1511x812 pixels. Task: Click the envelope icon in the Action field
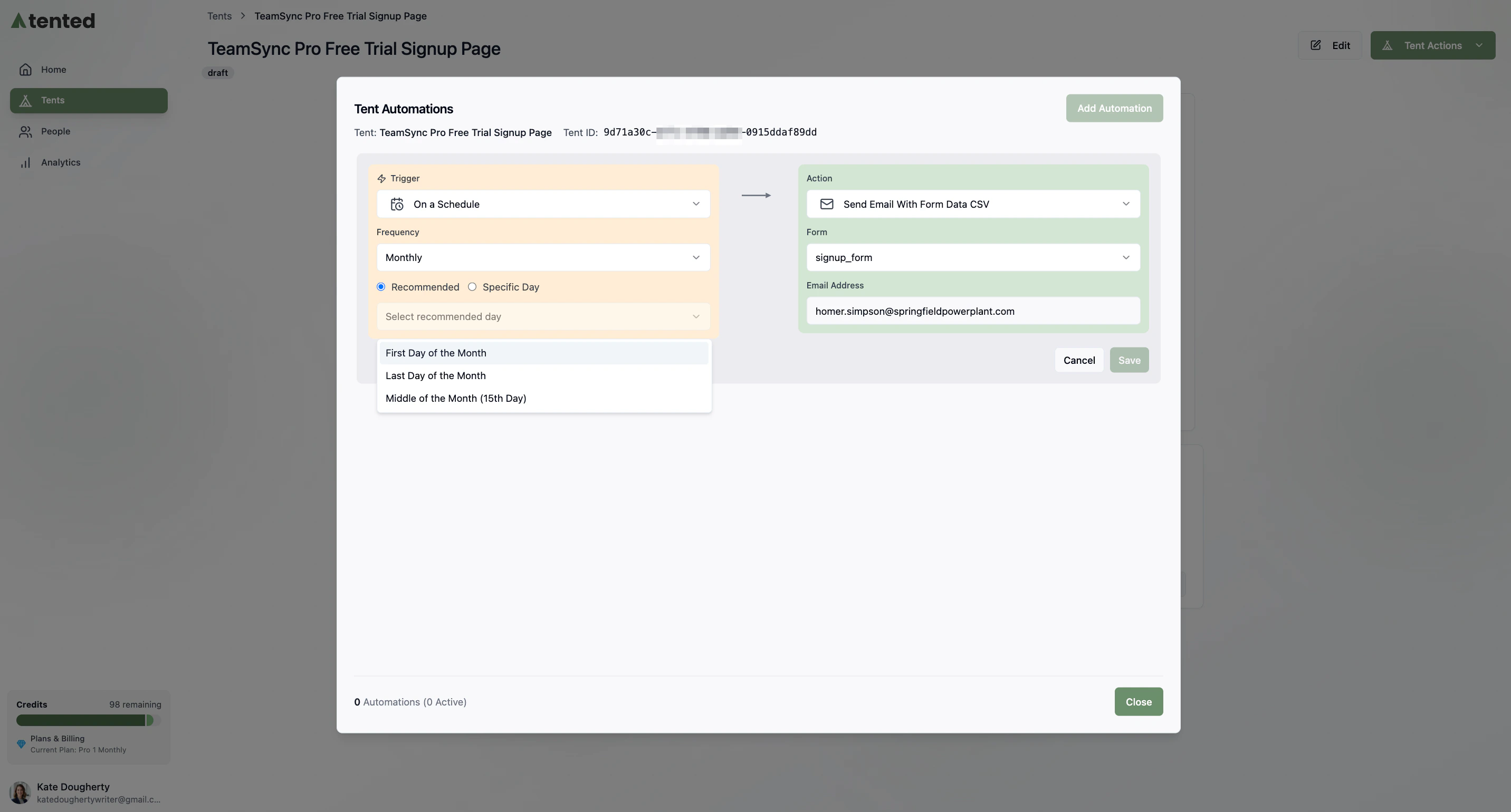tap(827, 204)
